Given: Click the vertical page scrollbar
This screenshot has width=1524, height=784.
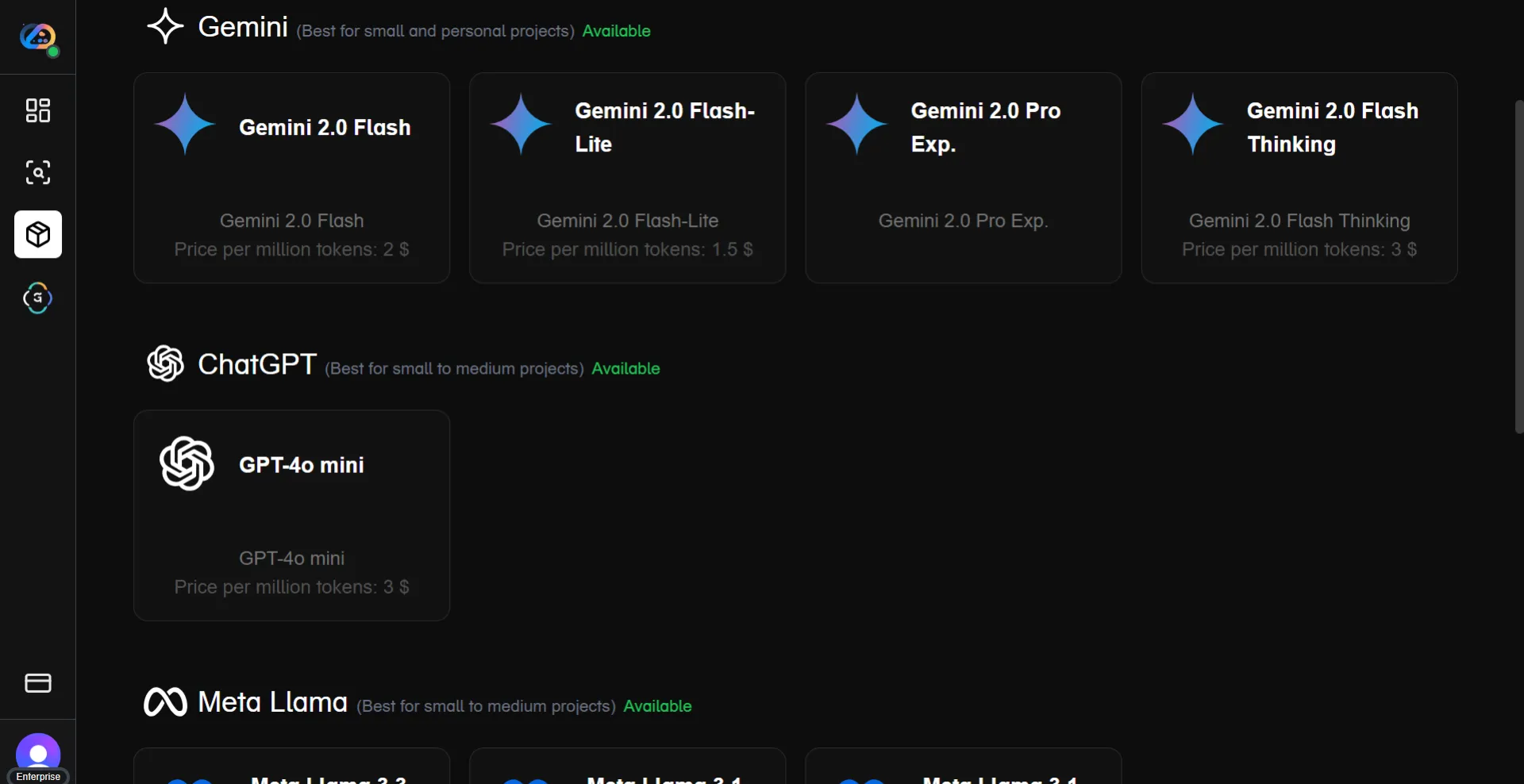Looking at the screenshot, I should [x=1518, y=266].
